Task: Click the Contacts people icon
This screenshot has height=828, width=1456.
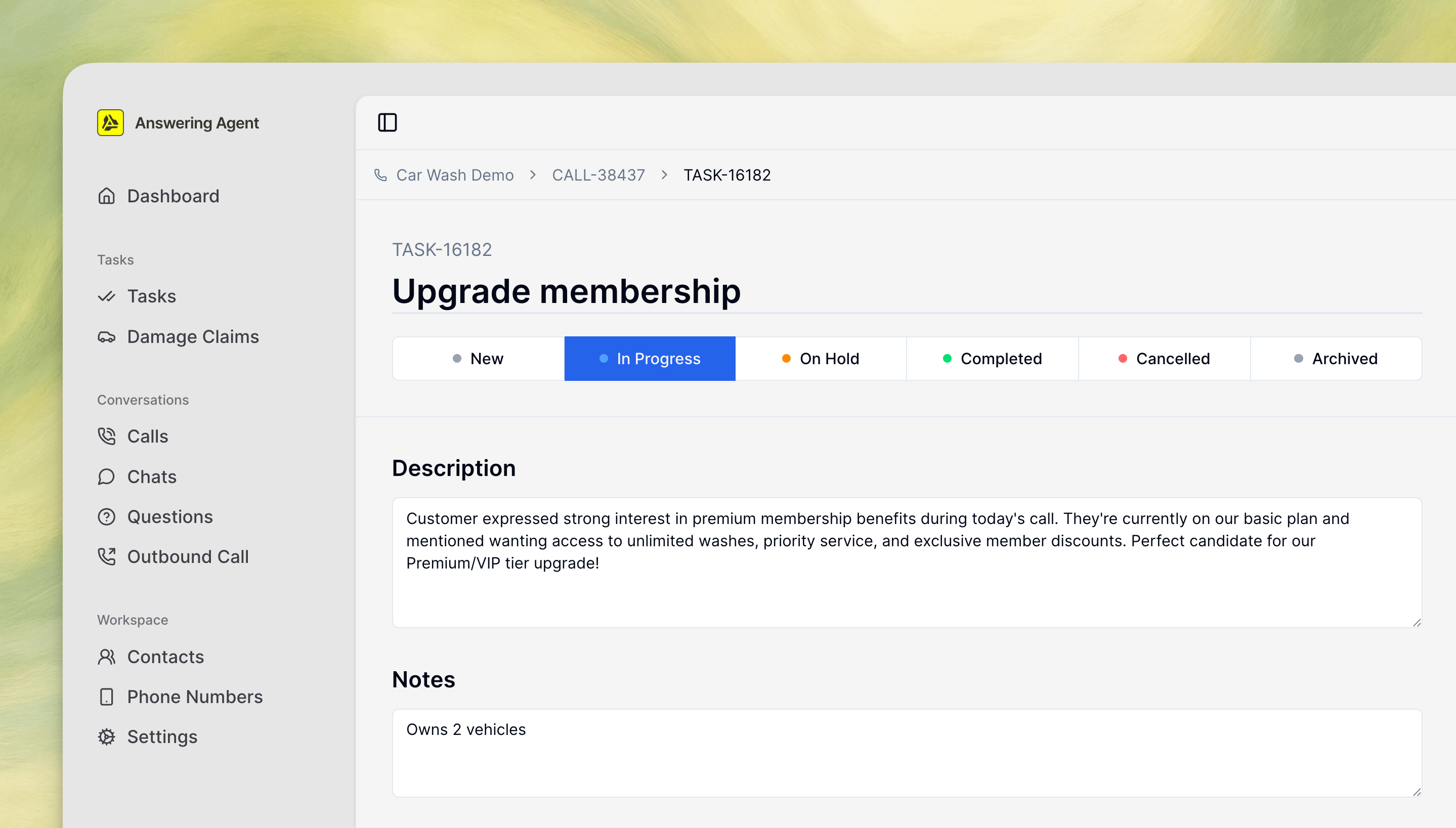Action: point(107,656)
